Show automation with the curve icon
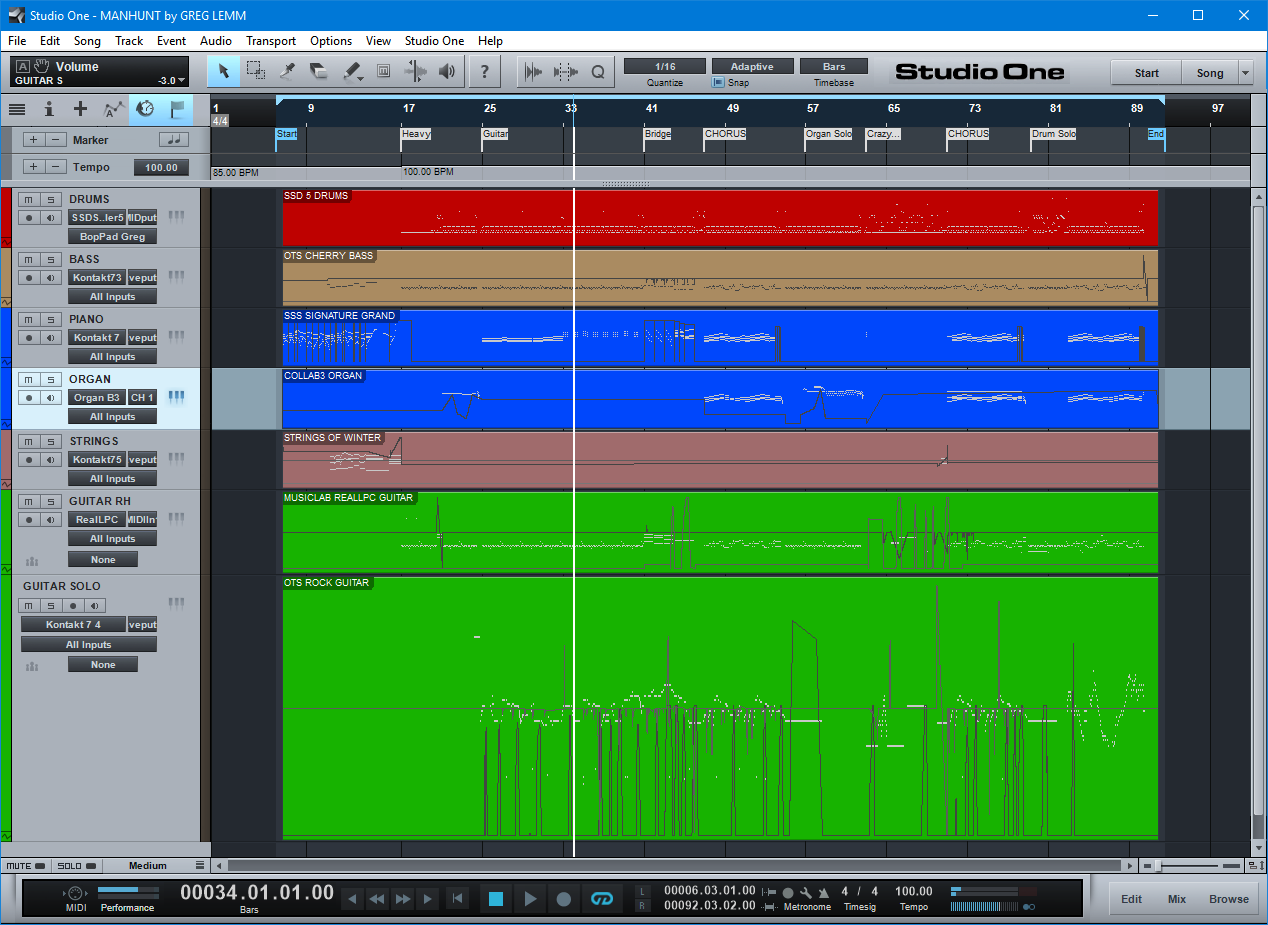The image size is (1268, 925). (114, 109)
